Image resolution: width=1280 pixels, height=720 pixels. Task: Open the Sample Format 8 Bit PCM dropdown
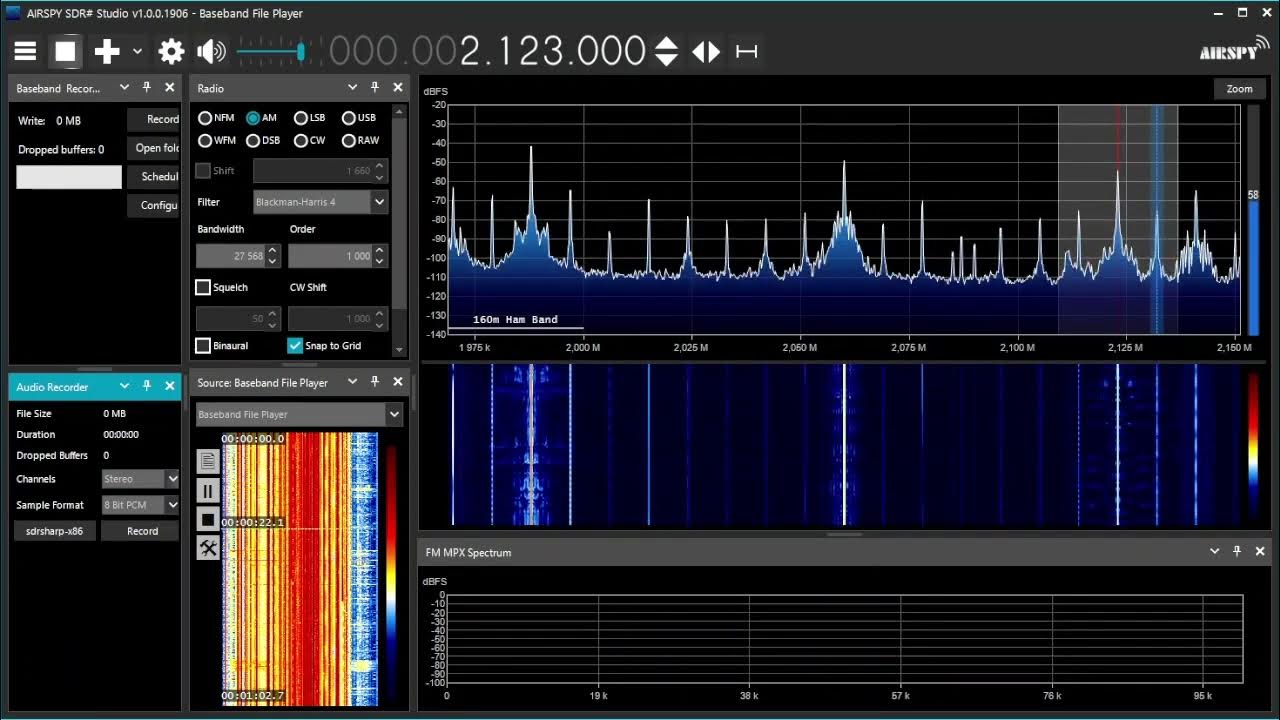[140, 505]
